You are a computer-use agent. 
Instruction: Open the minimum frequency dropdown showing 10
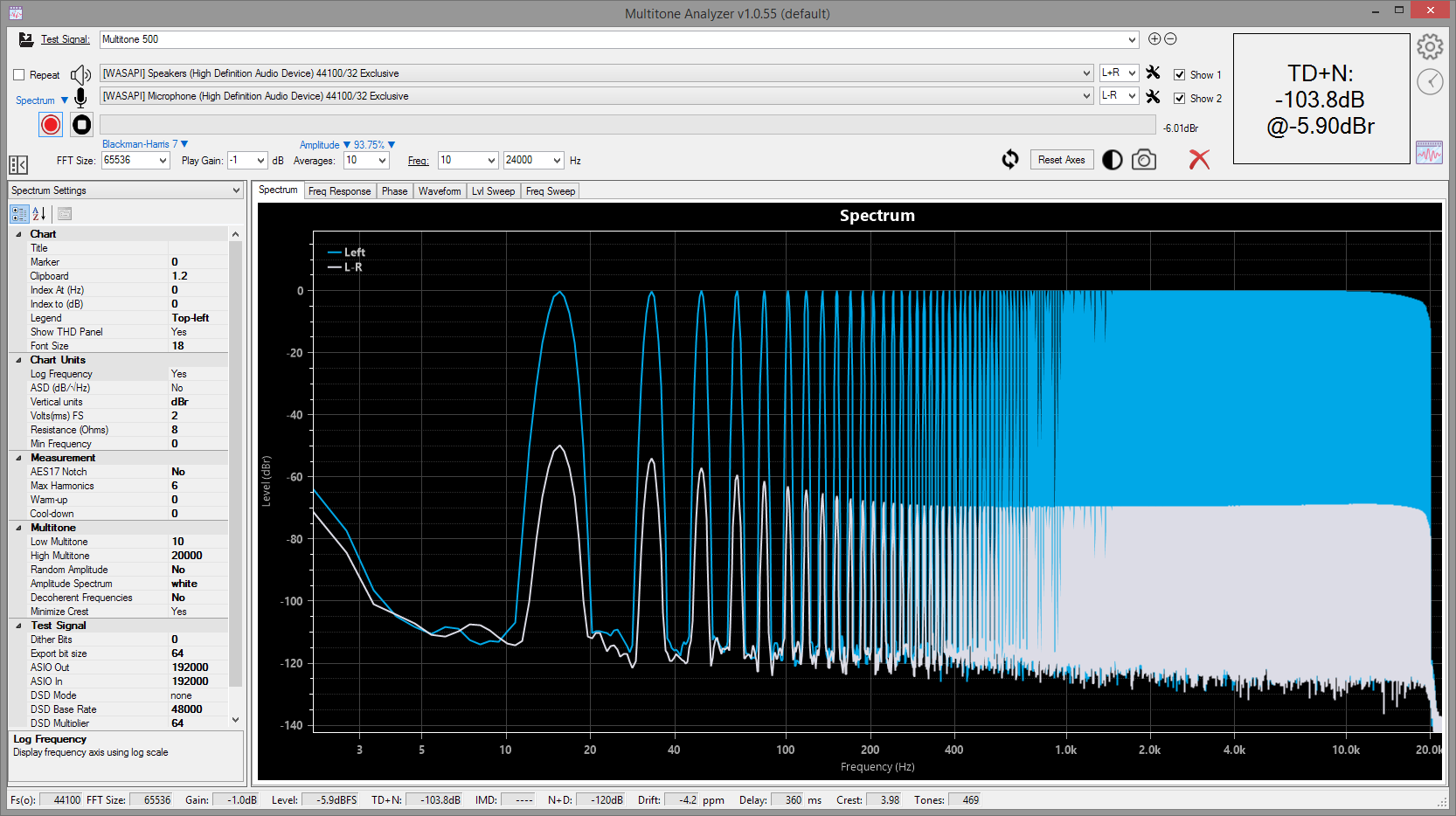[x=491, y=161]
